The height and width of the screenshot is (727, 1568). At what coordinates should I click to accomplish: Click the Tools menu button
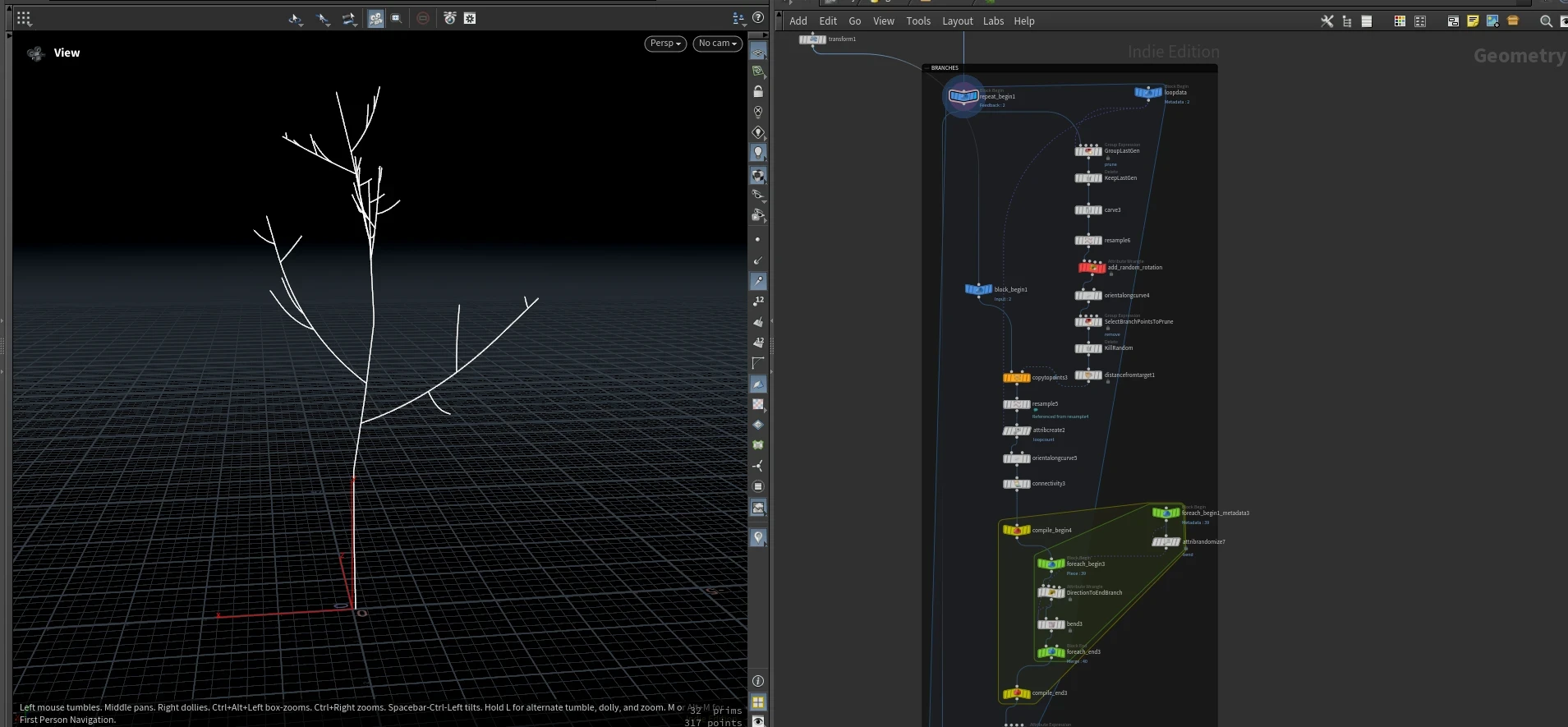[918, 21]
